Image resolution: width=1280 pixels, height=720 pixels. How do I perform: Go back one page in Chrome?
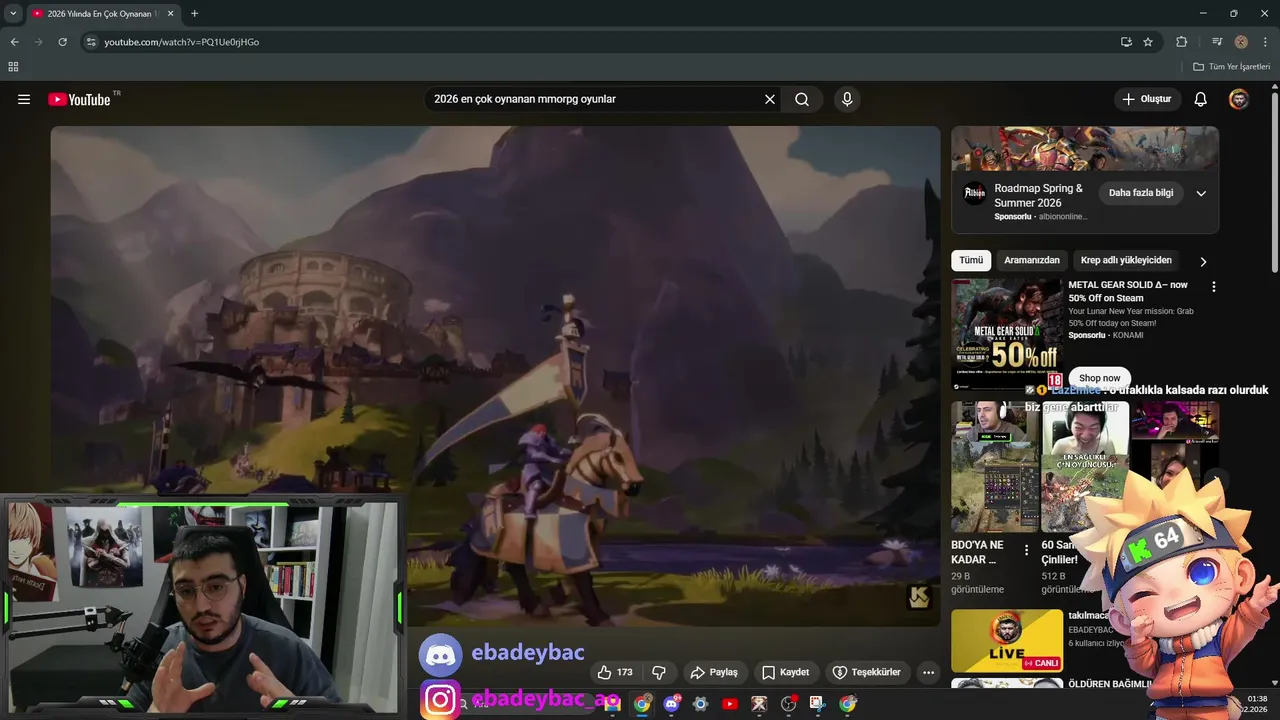point(14,42)
